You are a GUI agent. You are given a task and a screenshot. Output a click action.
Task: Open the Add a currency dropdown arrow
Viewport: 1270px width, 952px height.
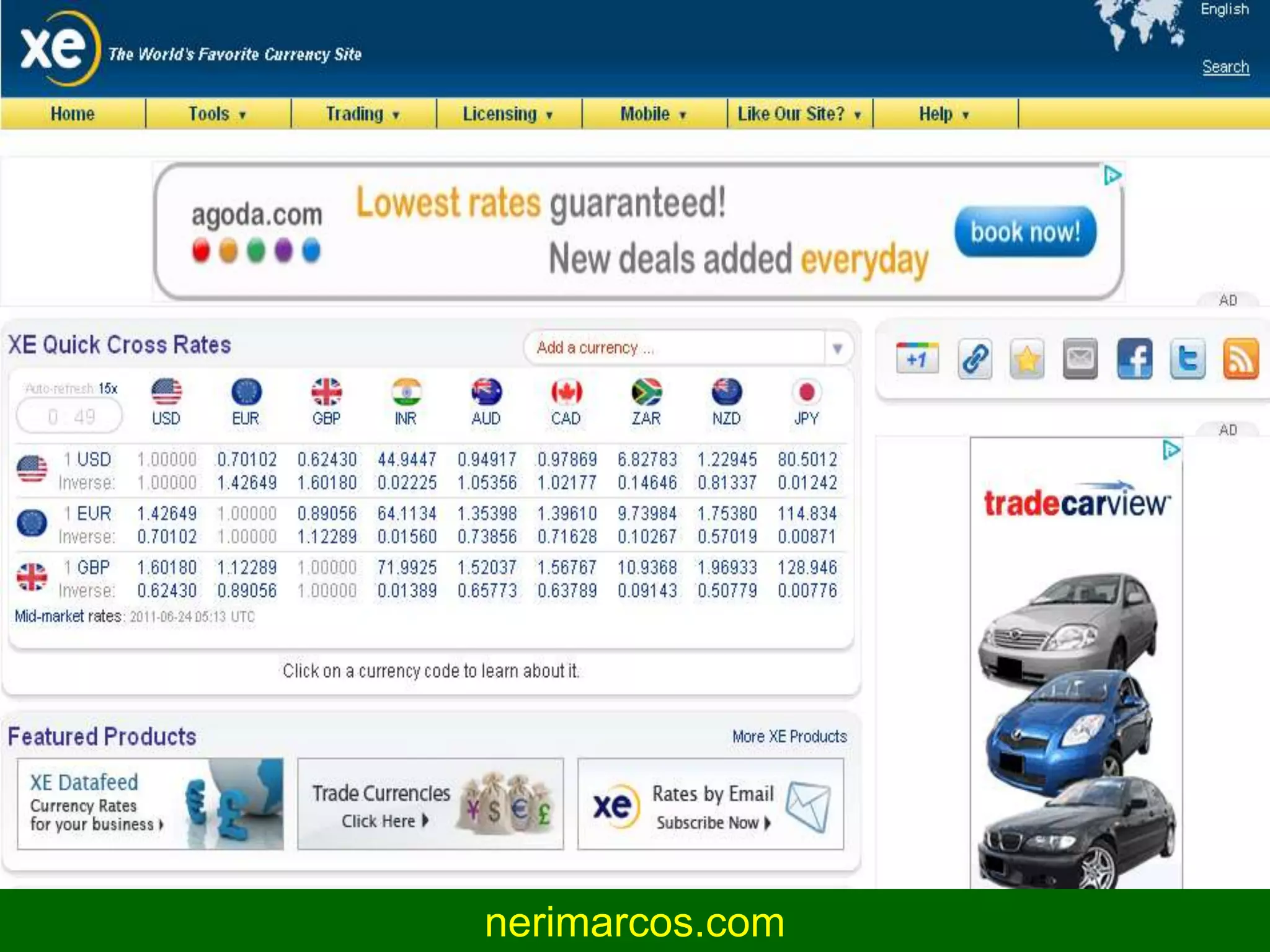837,348
